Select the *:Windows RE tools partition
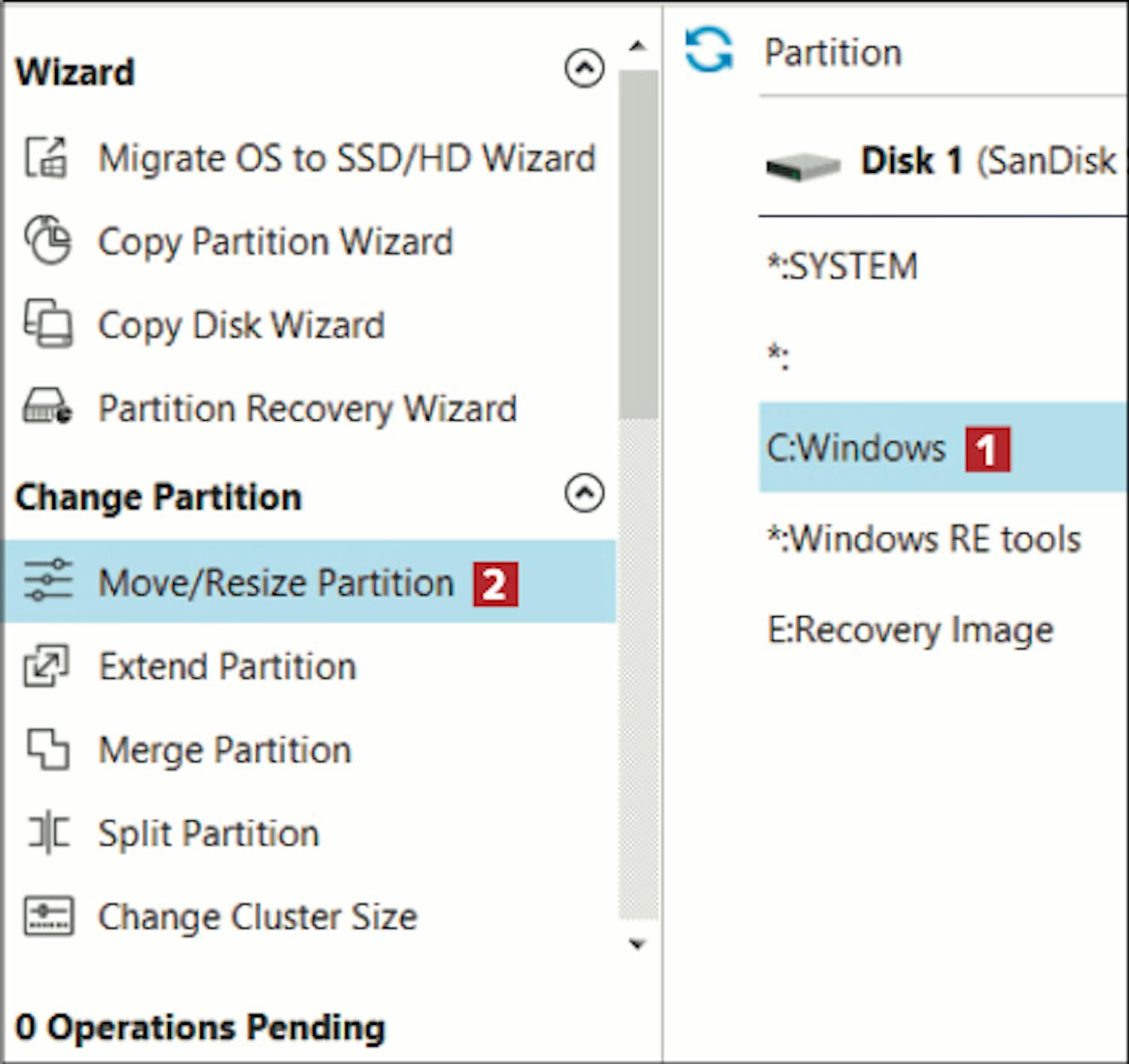 point(923,539)
